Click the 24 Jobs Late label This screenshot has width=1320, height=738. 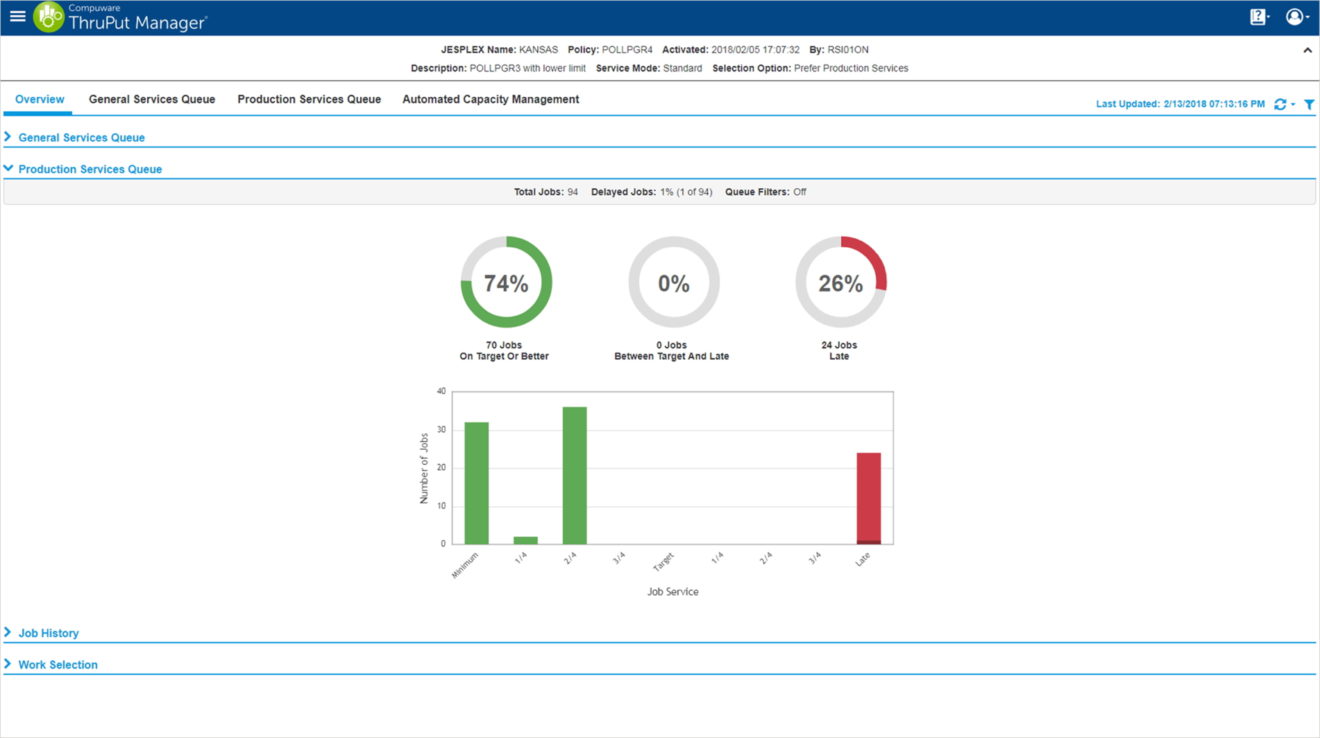[x=839, y=351]
